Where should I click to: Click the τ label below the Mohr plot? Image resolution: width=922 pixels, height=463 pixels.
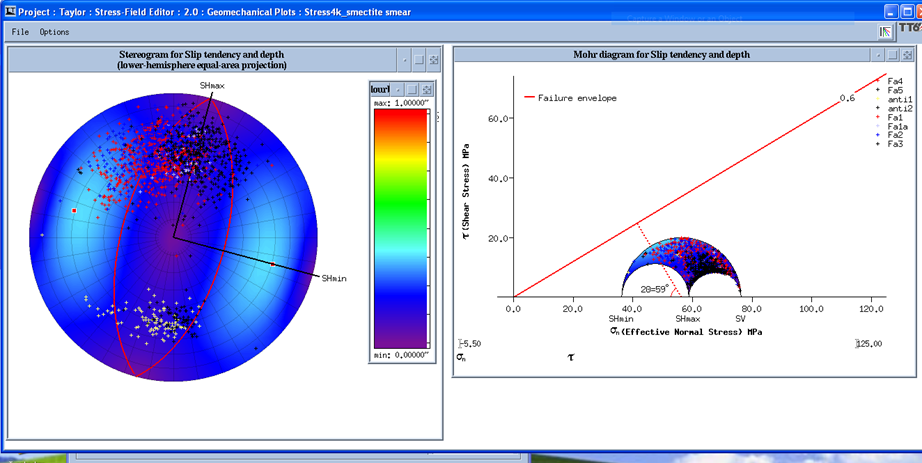(570, 357)
